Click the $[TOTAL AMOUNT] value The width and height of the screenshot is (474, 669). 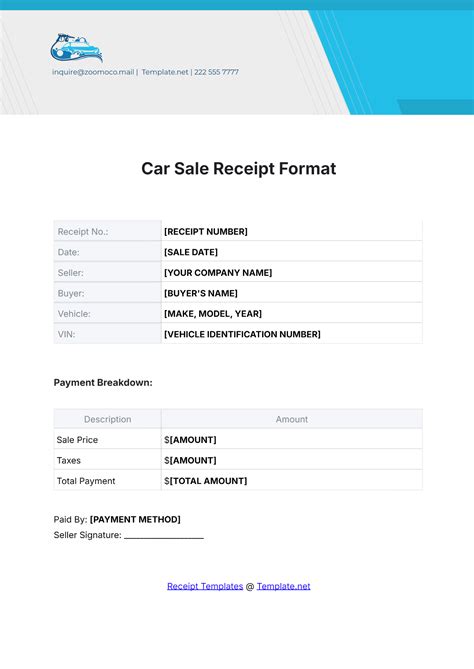(x=206, y=480)
